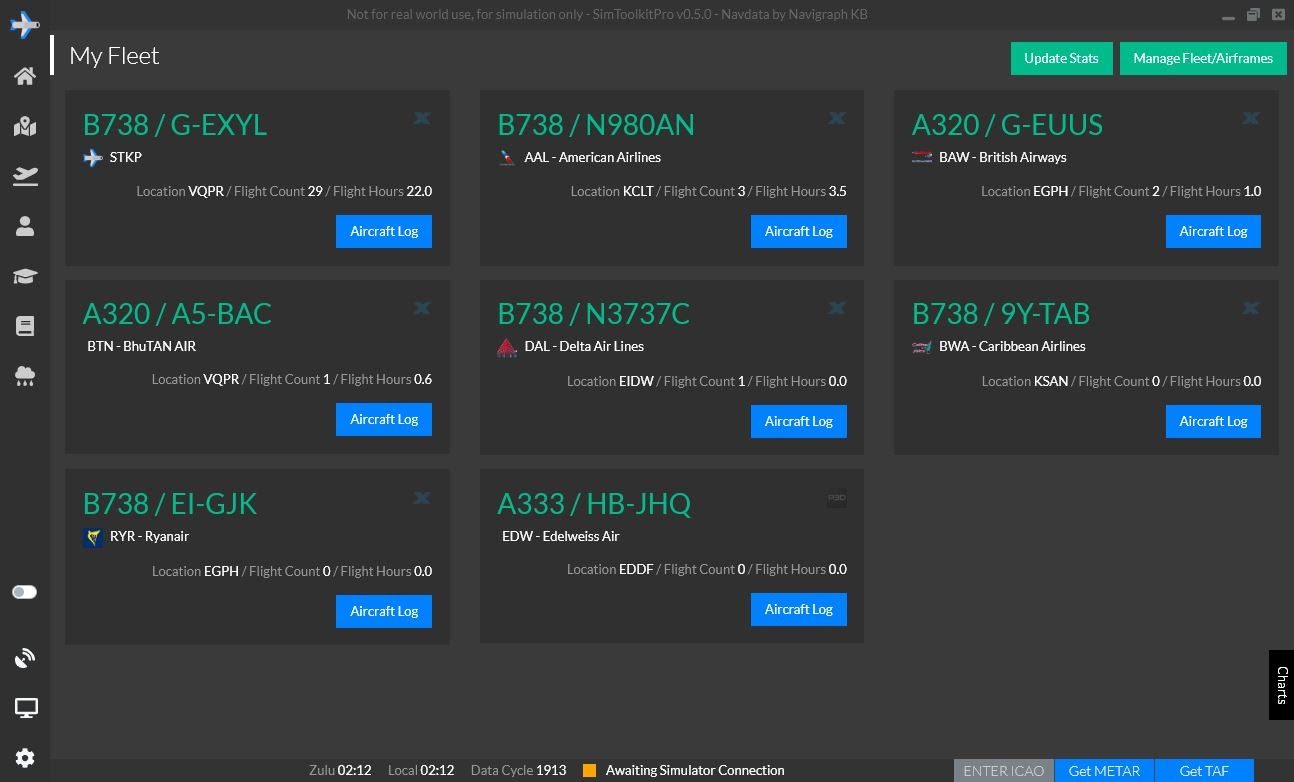Select the A320 / A5-BAC title
1294x782 pixels.
pos(177,314)
